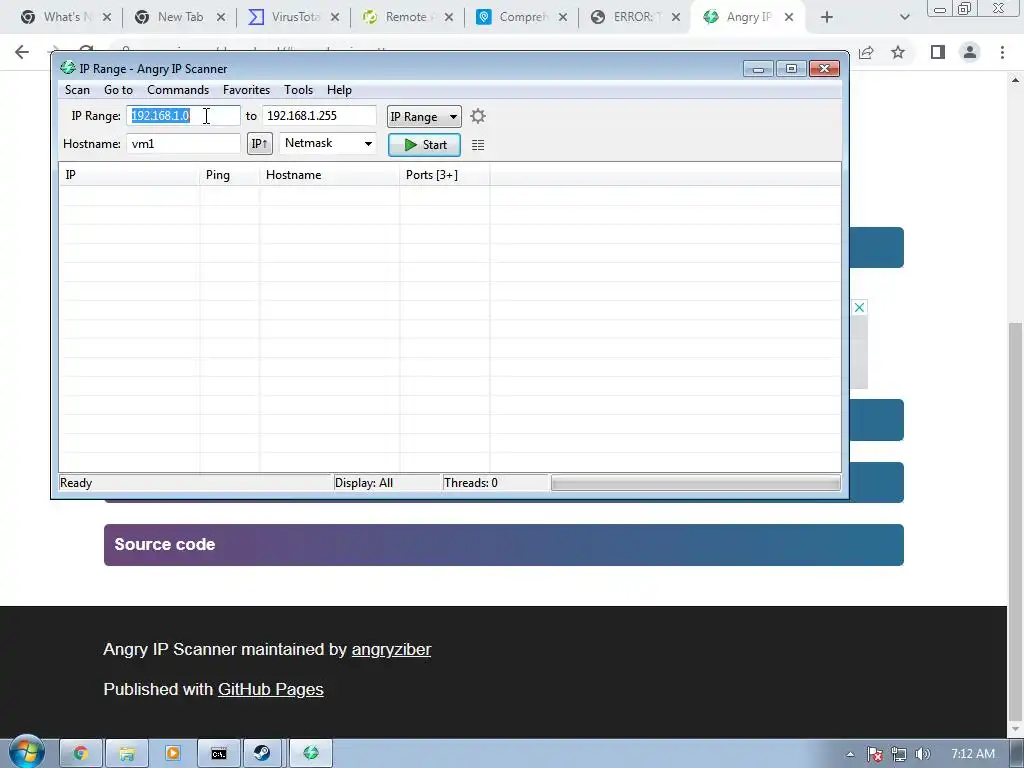Viewport: 1024px width, 768px height.
Task: Open the IP Range feeder dropdown
Action: coord(424,116)
